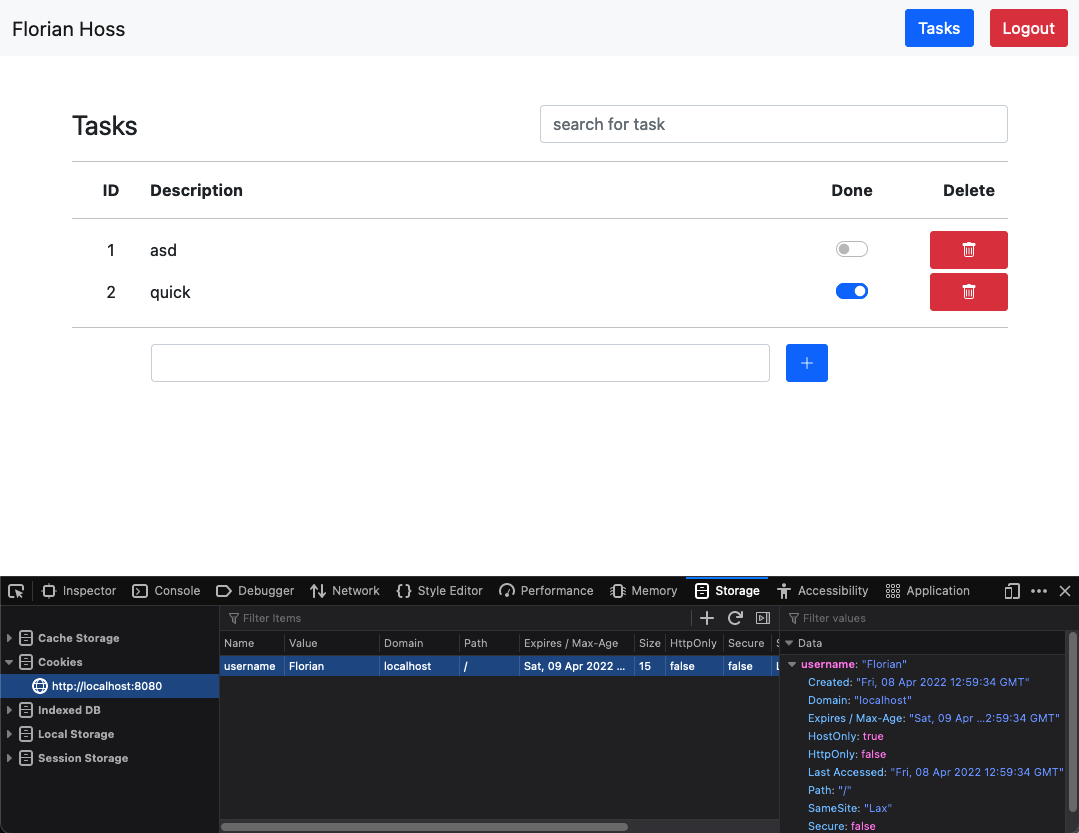1079x833 pixels.
Task: Click the SameSite "Lax" detail line
Action: tap(849, 808)
